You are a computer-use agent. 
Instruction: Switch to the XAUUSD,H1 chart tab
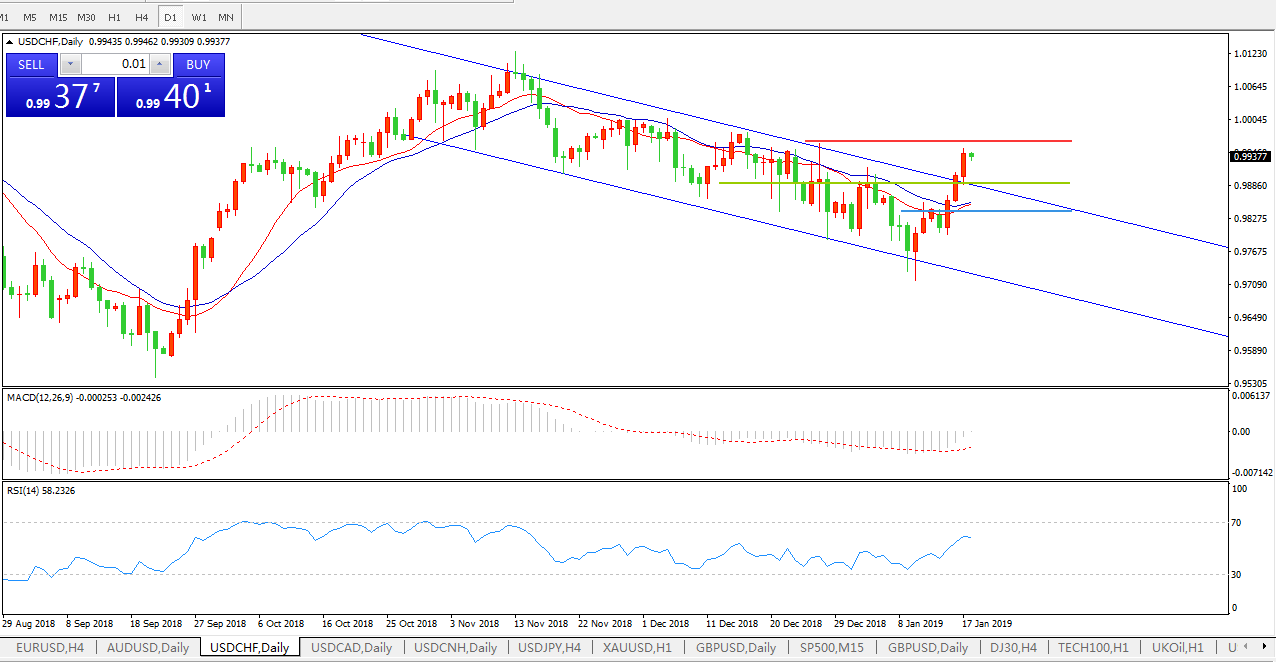point(638,648)
